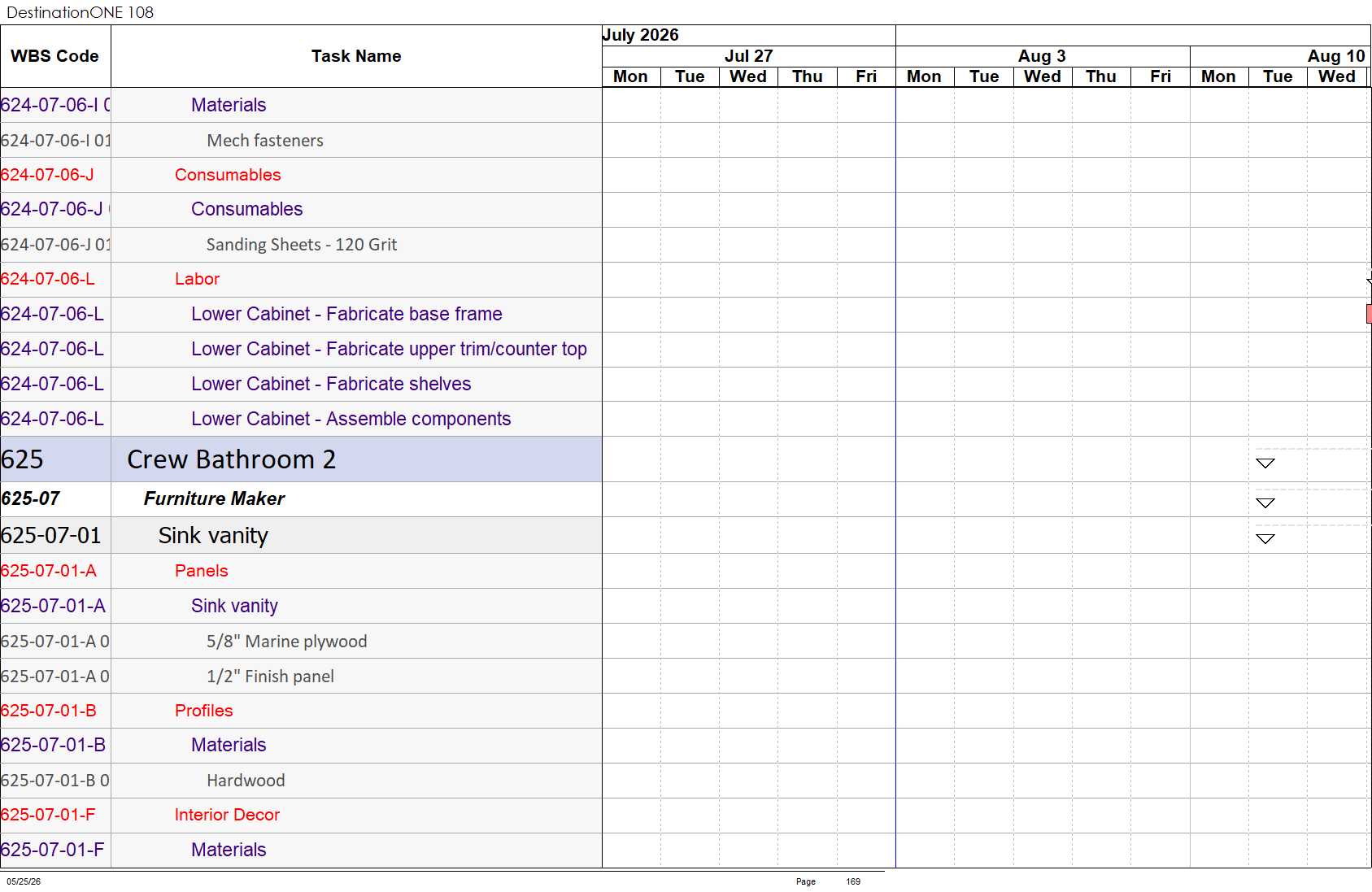The image size is (1372, 892).
Task: Click the page number 169 in footer
Action: [x=853, y=881]
